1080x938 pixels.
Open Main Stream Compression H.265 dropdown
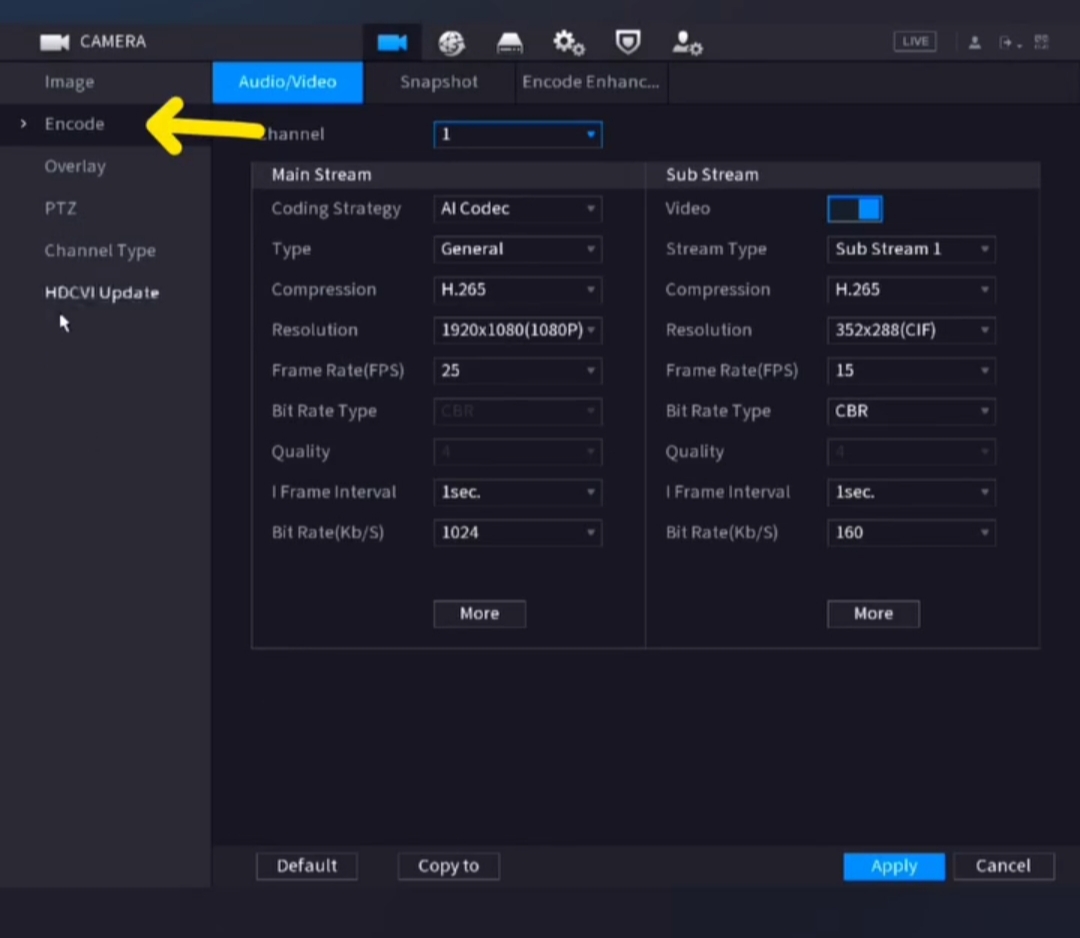click(x=518, y=290)
